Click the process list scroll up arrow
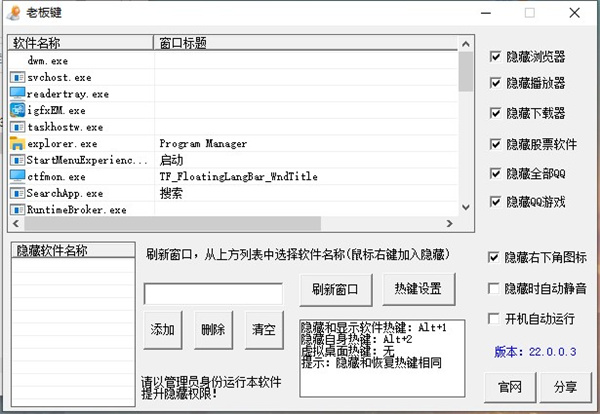 tap(466, 44)
